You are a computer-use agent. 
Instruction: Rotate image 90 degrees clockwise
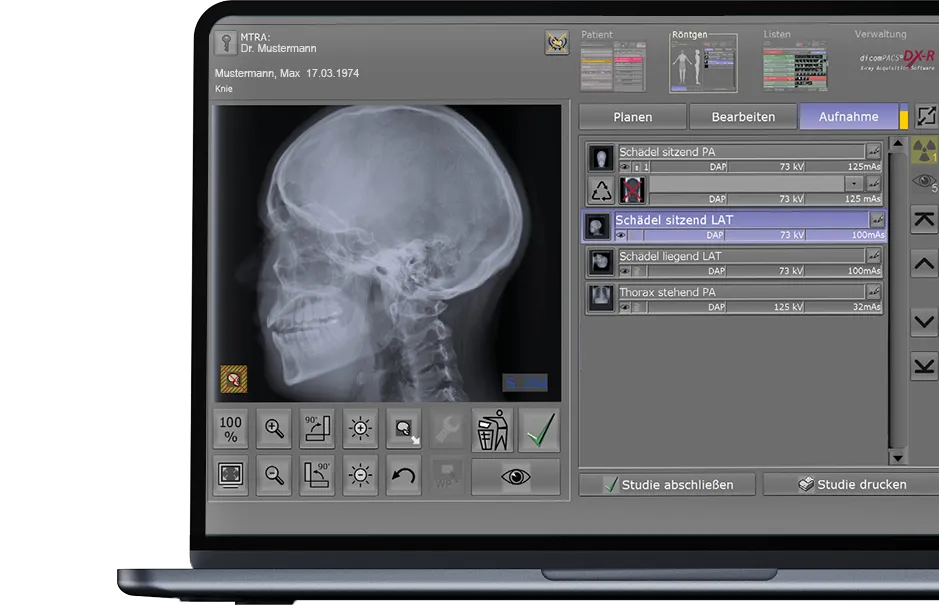coord(317,430)
